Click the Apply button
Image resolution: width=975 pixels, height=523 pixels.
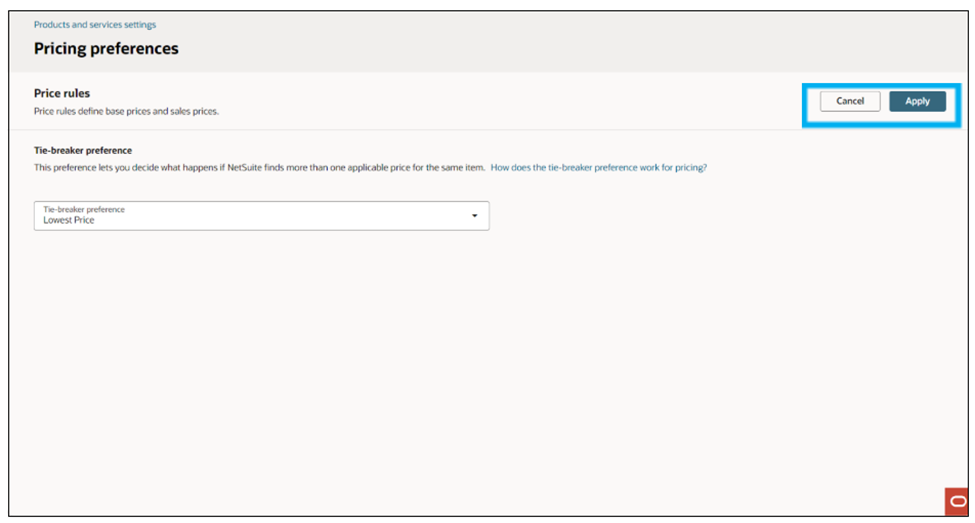click(x=917, y=101)
